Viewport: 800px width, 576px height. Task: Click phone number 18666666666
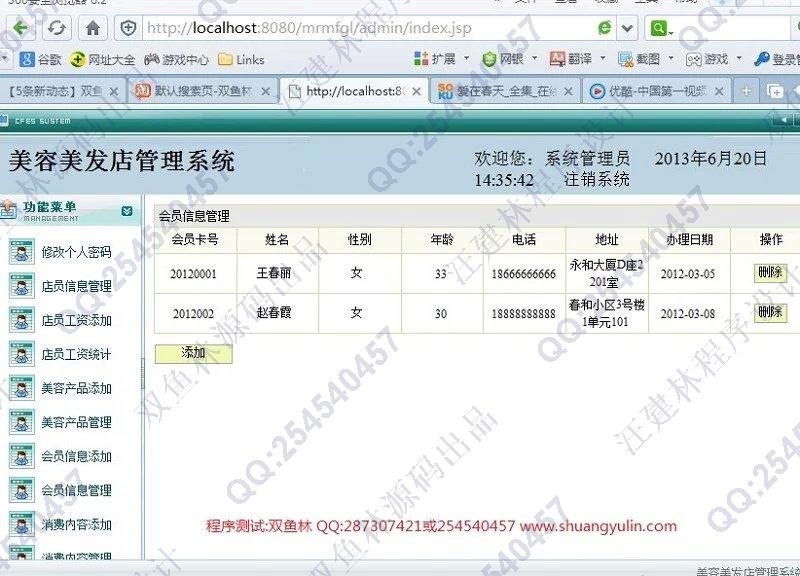(523, 274)
